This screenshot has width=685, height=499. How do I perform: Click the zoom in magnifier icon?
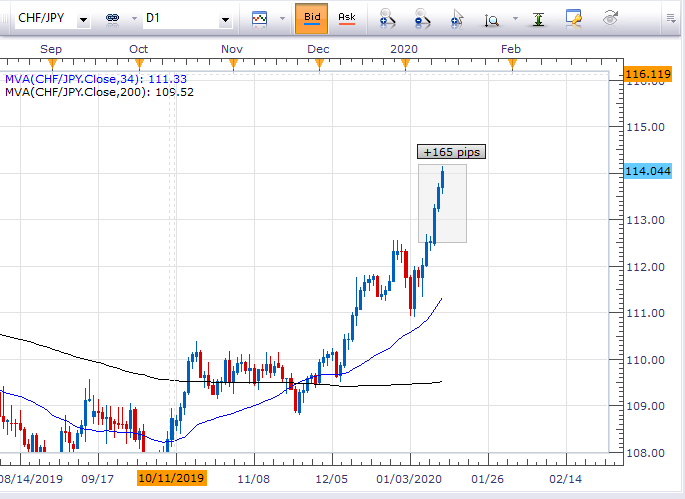pyautogui.click(x=387, y=18)
